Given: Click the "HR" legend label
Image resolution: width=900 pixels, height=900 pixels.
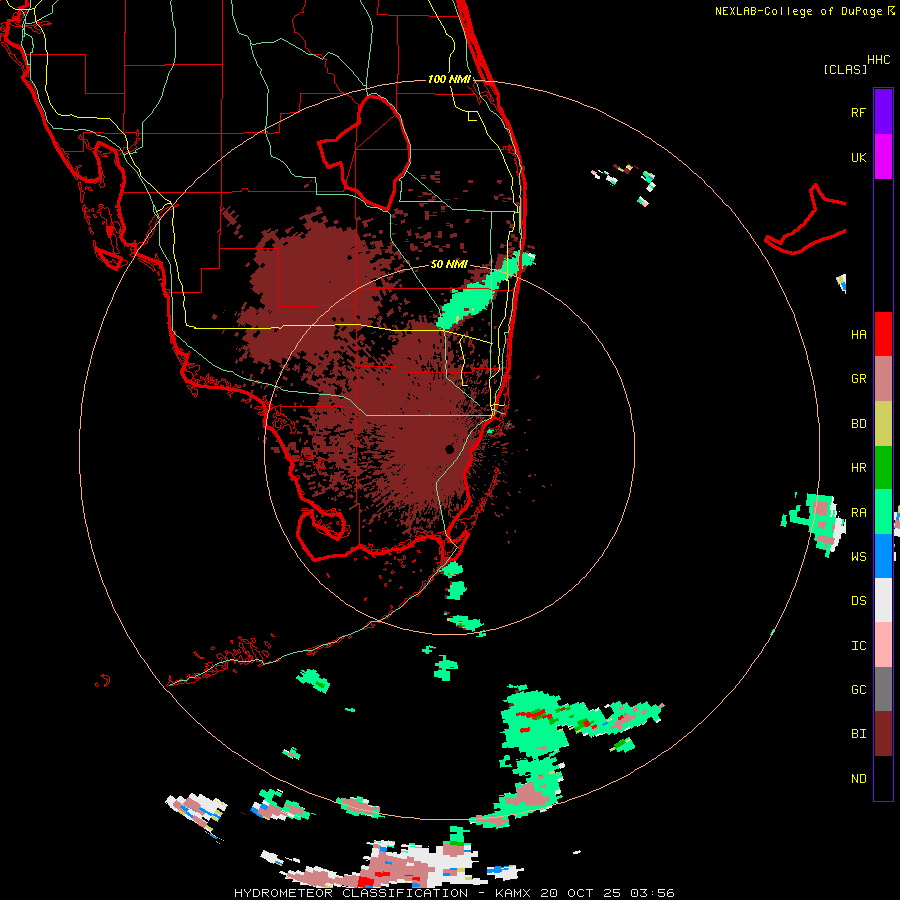Looking at the screenshot, I should tap(858, 468).
